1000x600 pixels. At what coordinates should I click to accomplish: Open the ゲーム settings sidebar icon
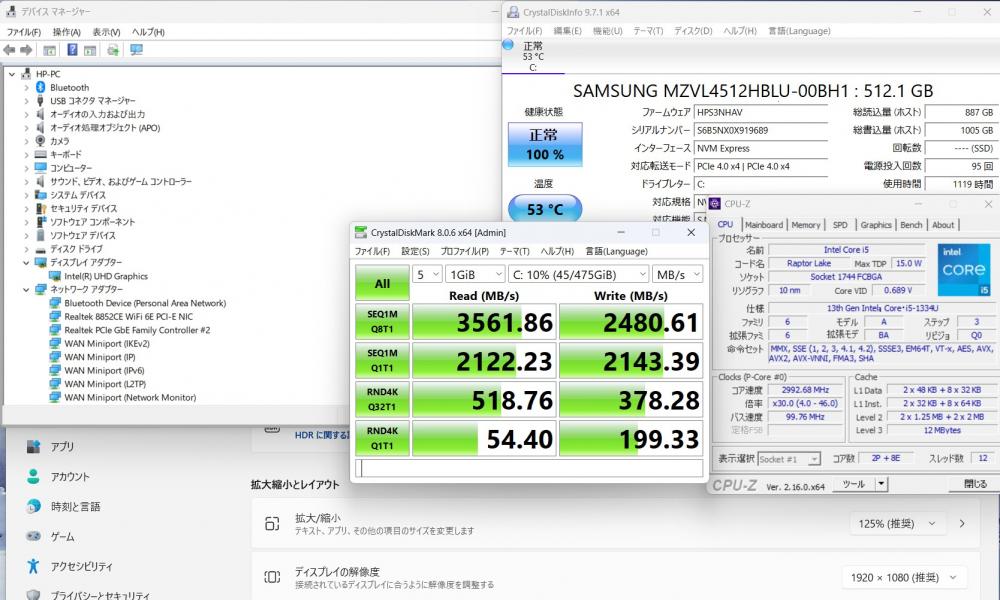[33, 536]
